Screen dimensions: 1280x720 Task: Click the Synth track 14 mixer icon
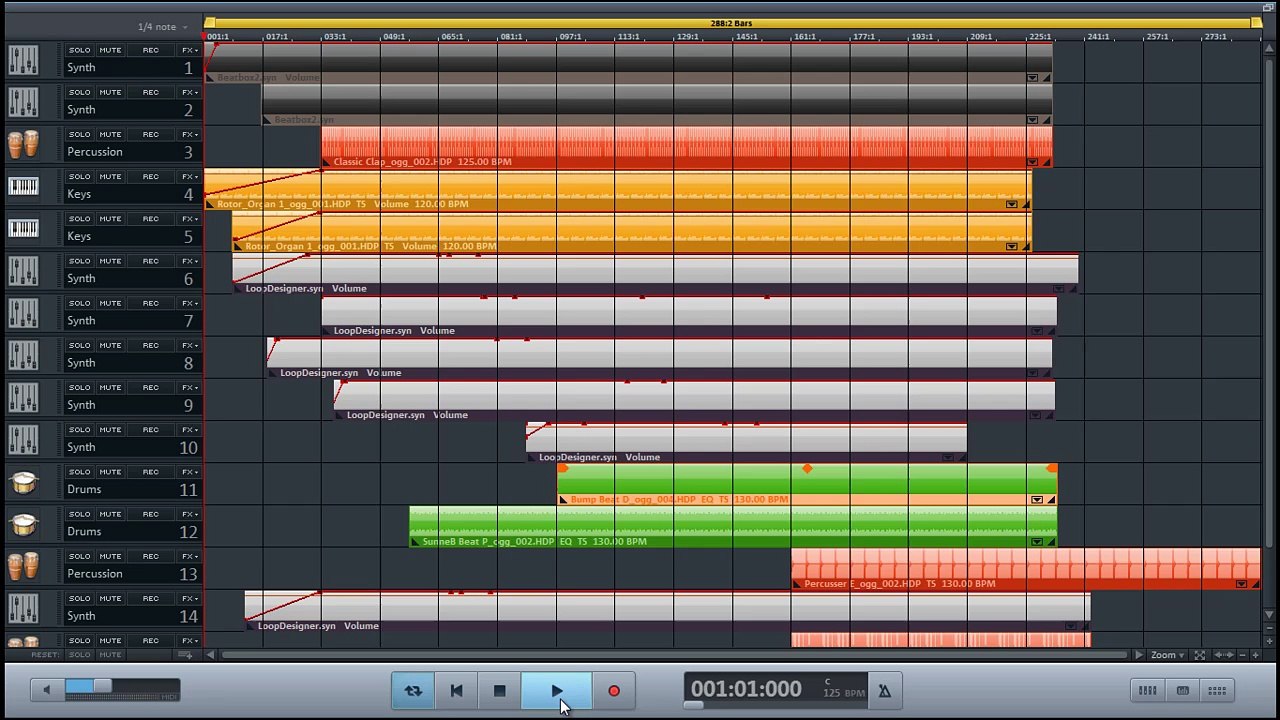[23, 609]
